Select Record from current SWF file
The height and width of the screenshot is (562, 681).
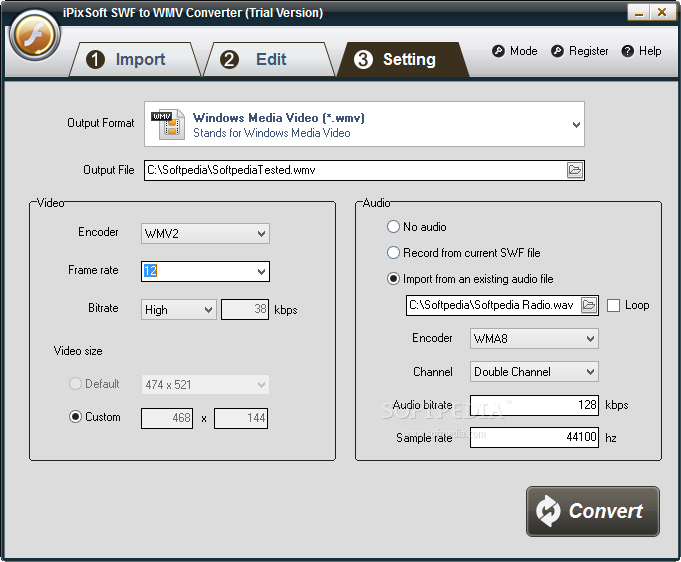tap(393, 253)
